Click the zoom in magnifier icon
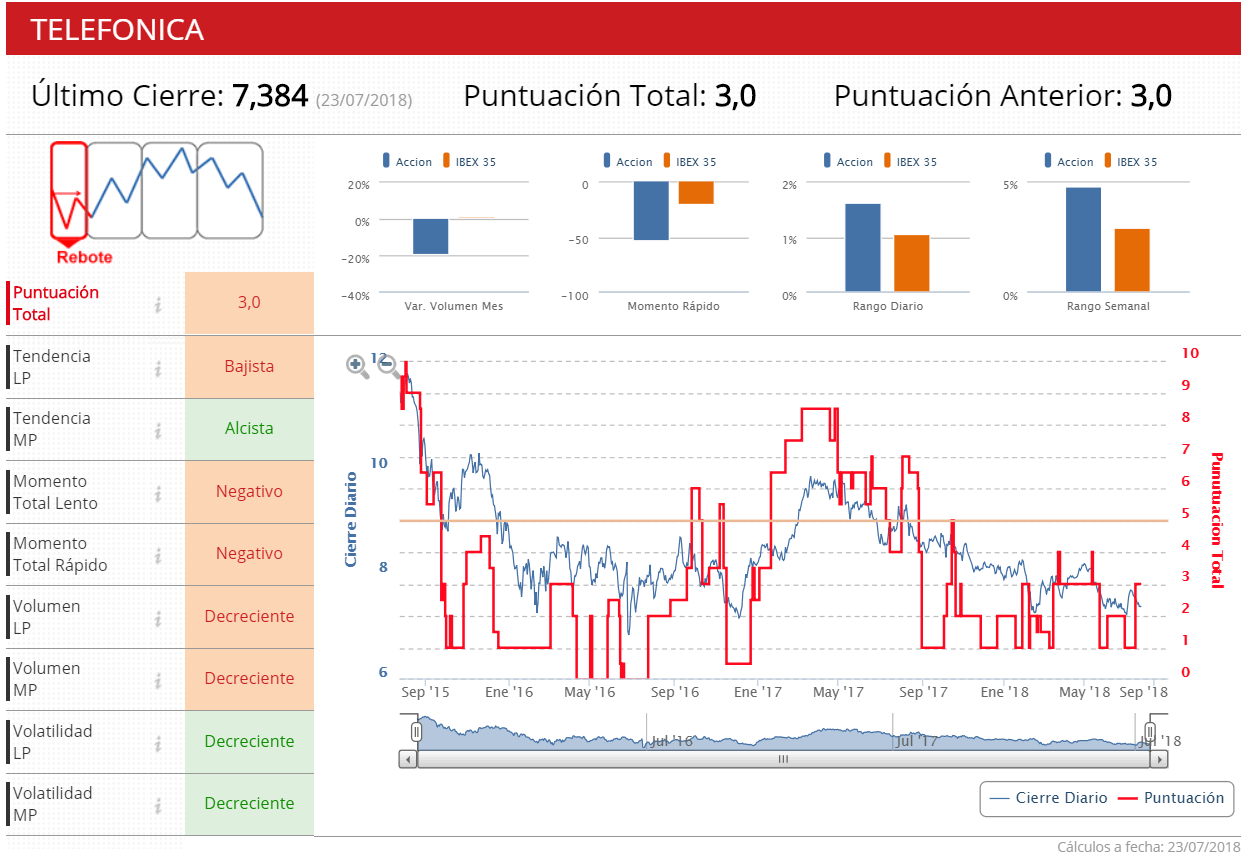This screenshot has width=1250, height=860. pyautogui.click(x=356, y=365)
